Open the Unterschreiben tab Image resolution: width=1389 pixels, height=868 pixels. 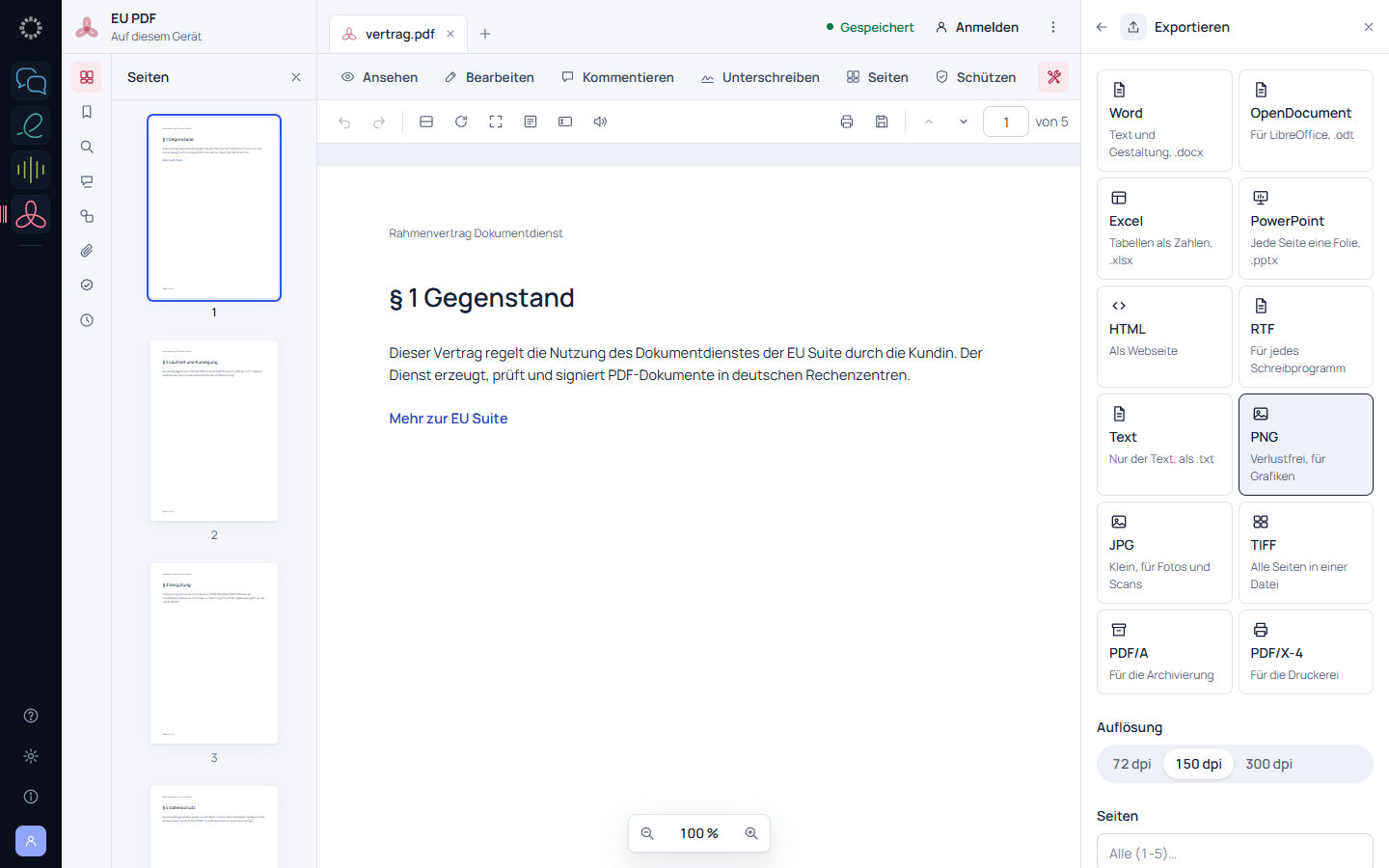pyautogui.click(x=760, y=77)
